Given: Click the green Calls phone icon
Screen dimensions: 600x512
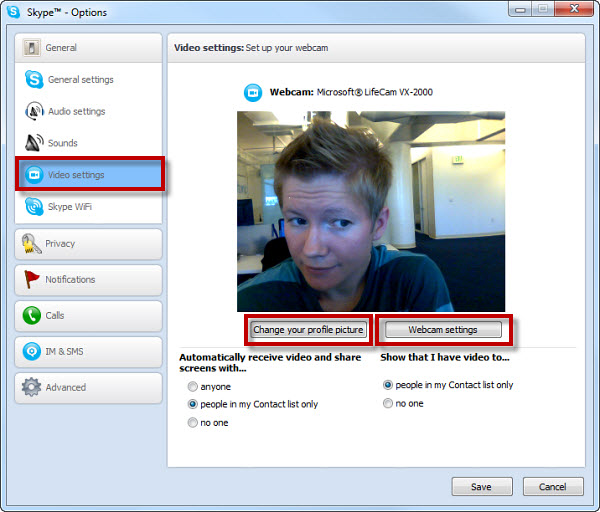Looking at the screenshot, I should pos(30,316).
